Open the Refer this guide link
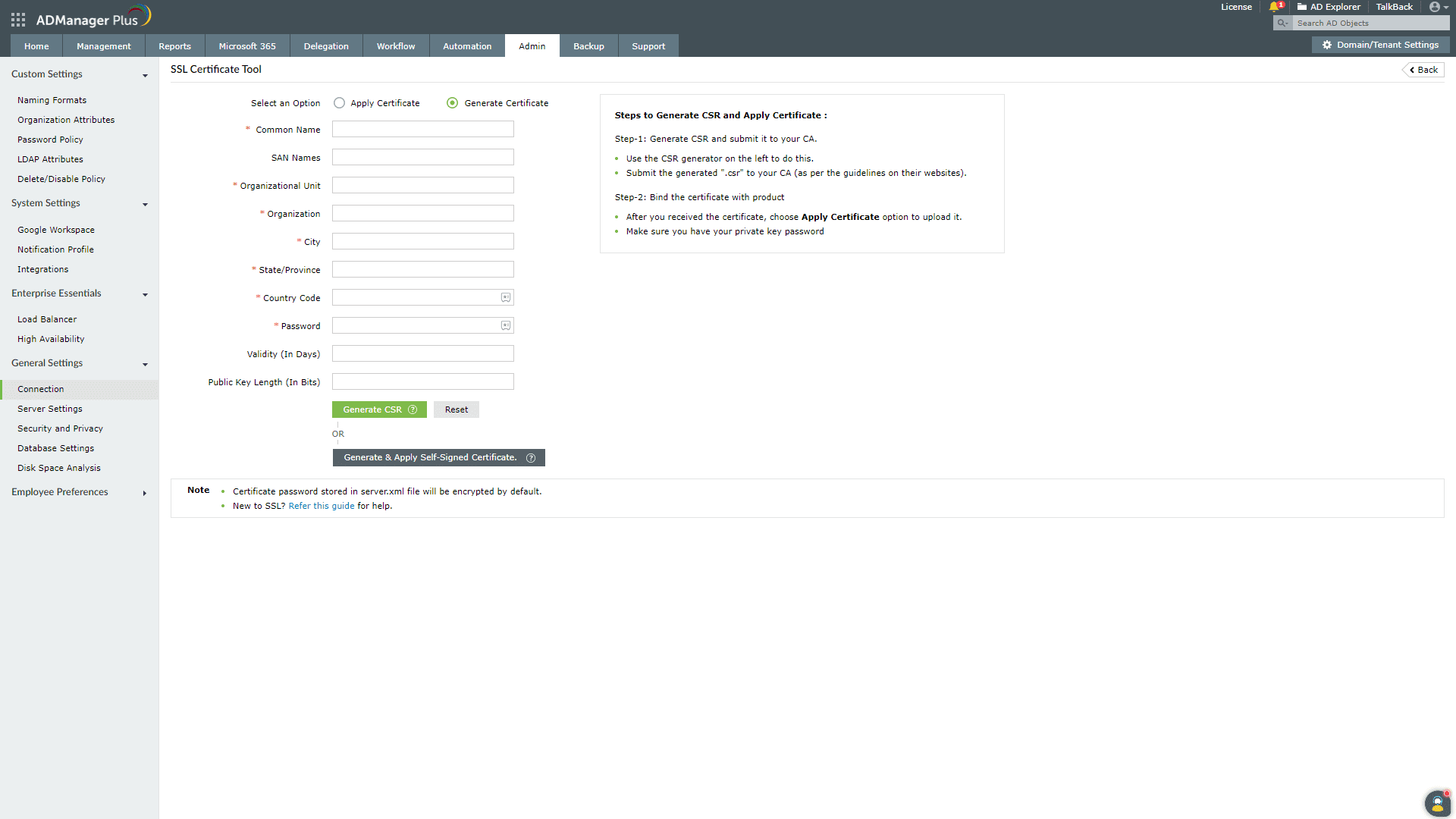 (x=322, y=506)
